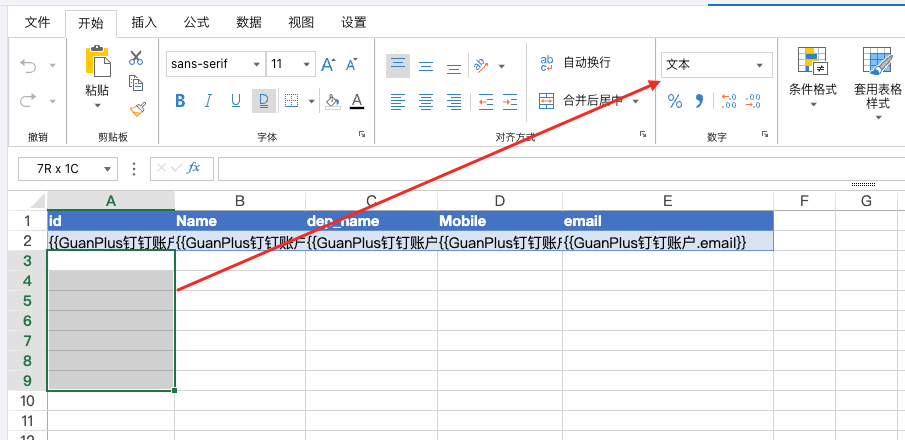Expand the paste options arrow under 粘贴
The width and height of the screenshot is (905, 440).
(x=98, y=105)
